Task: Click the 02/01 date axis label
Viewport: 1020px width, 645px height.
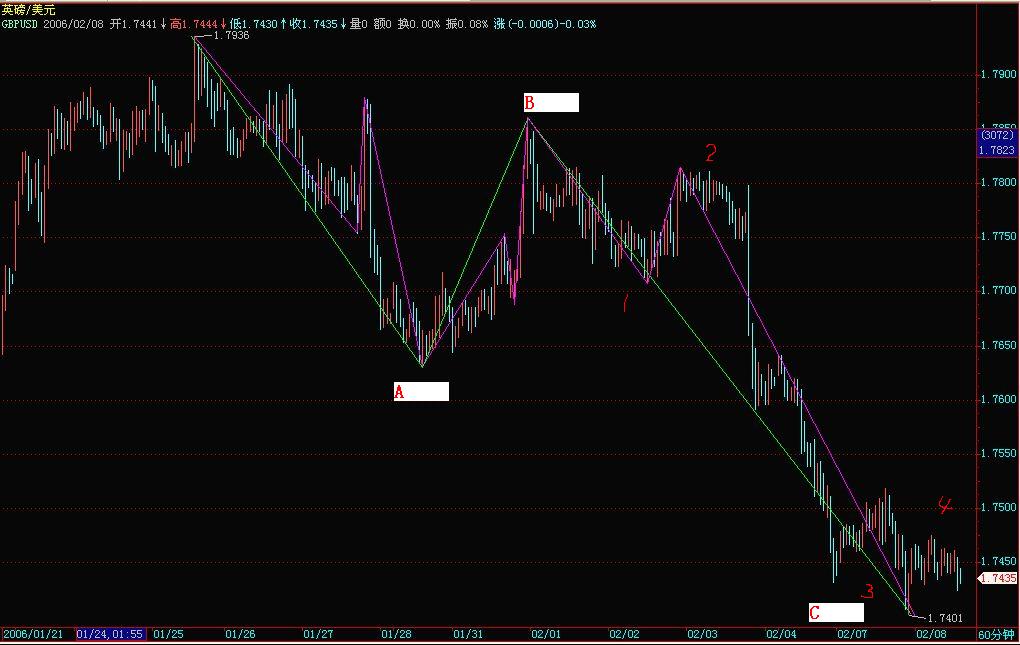Action: [546, 634]
